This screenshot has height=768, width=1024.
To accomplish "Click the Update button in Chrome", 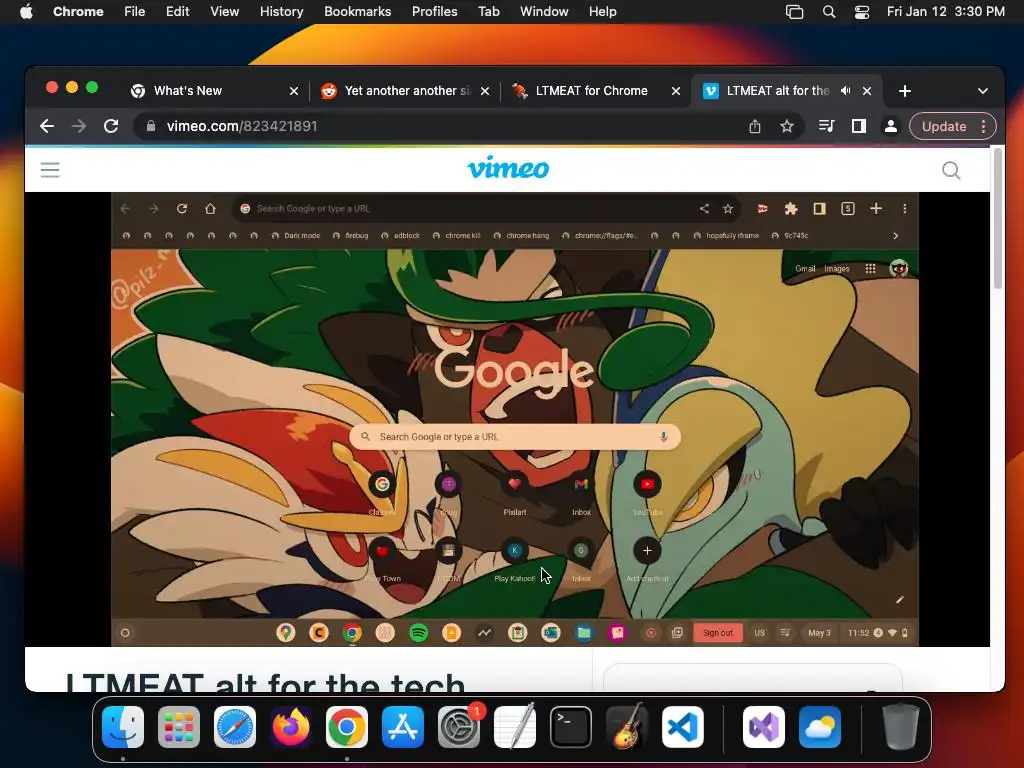I will pos(944,126).
